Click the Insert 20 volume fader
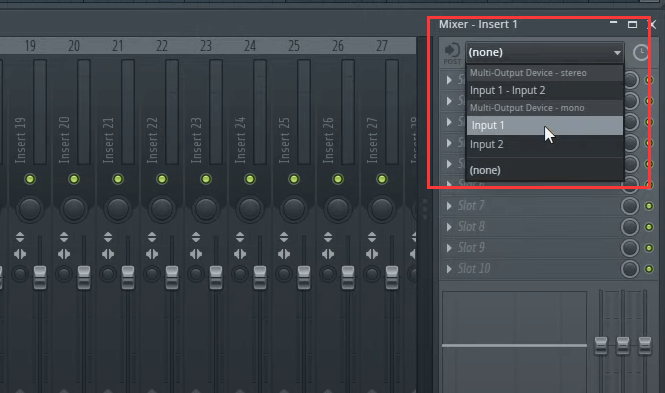 coord(84,278)
